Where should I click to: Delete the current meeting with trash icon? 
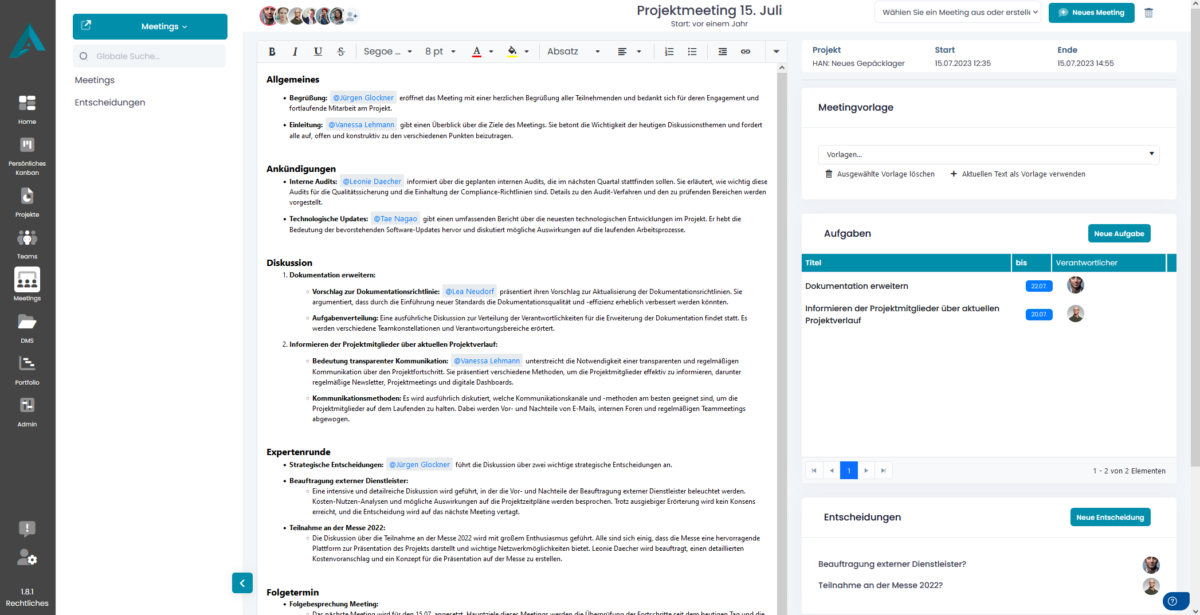1148,13
